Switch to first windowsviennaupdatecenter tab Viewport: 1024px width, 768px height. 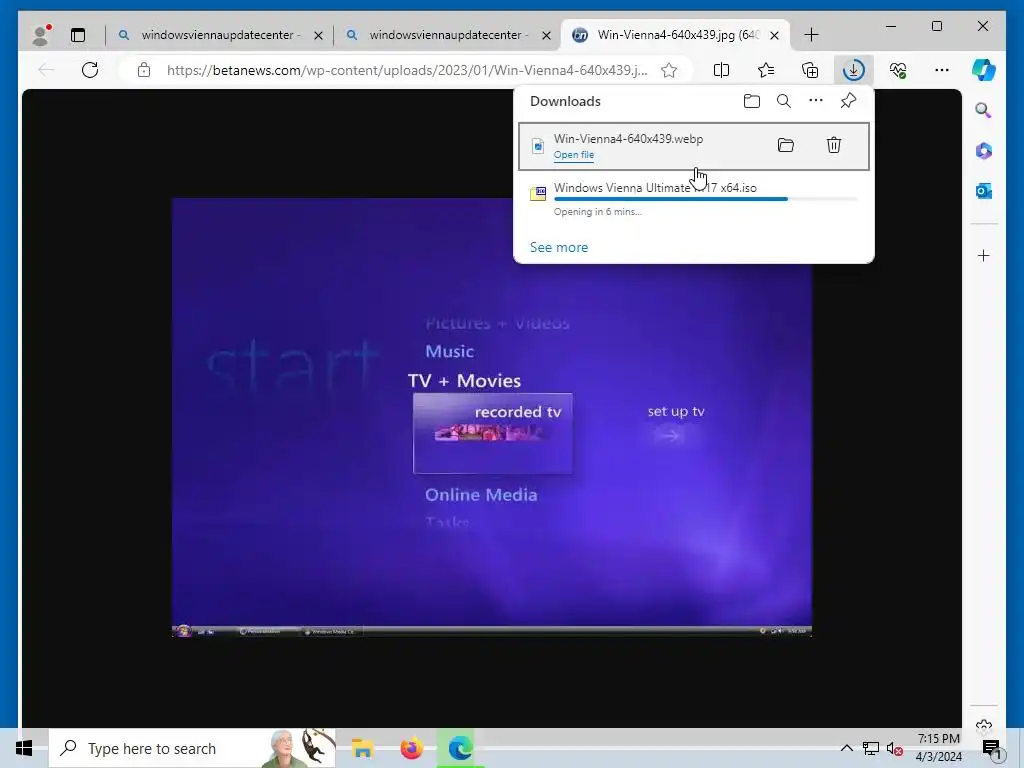click(x=221, y=35)
